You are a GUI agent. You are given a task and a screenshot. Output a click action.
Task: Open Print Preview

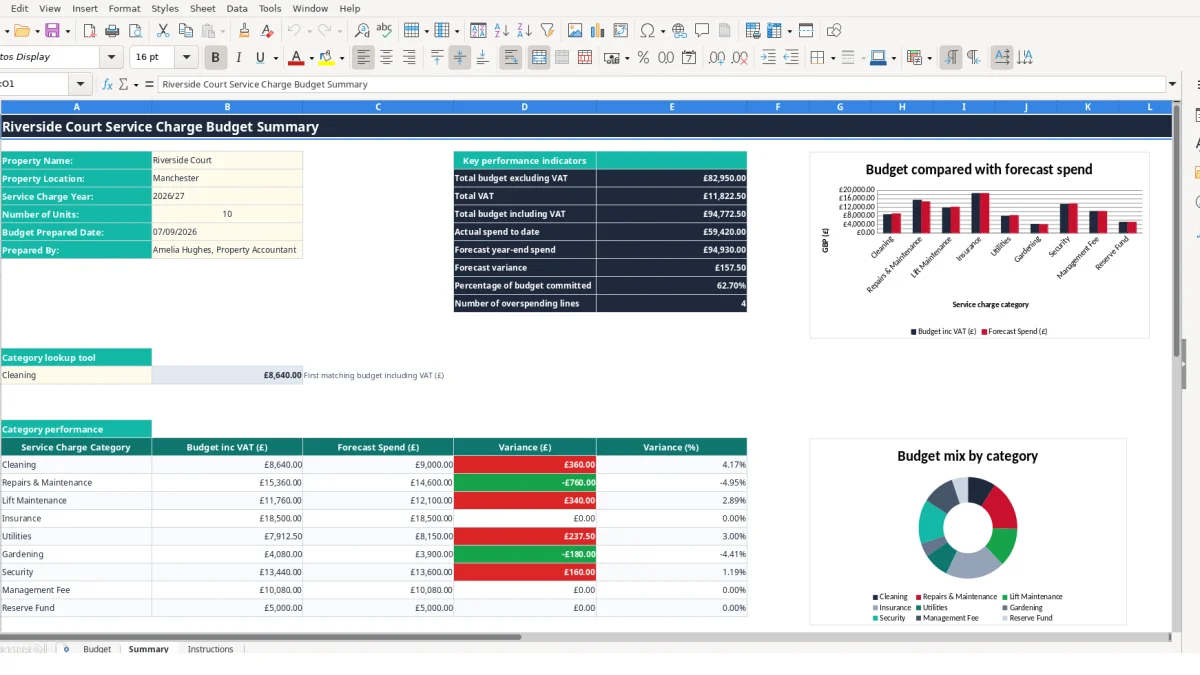tap(134, 31)
